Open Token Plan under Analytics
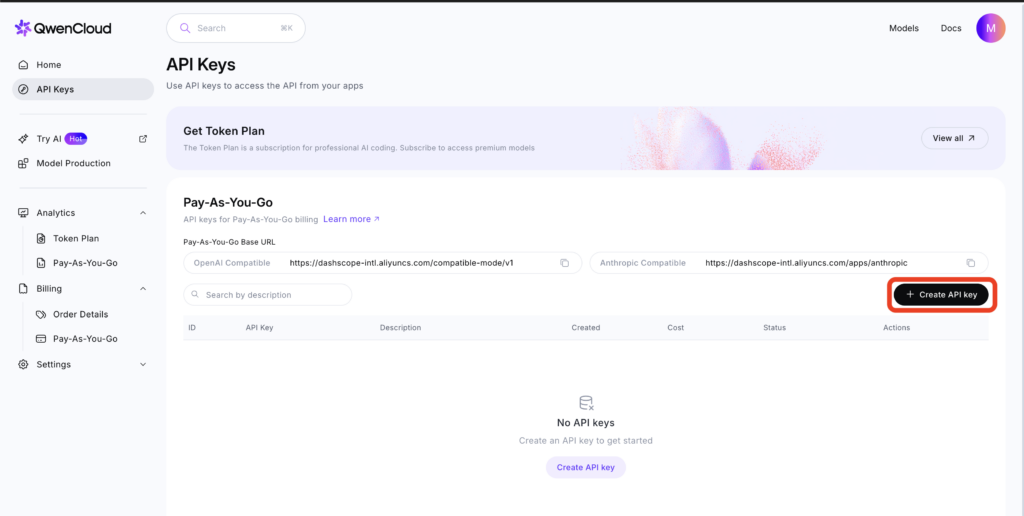This screenshot has height=516, width=1024. tap(76, 238)
